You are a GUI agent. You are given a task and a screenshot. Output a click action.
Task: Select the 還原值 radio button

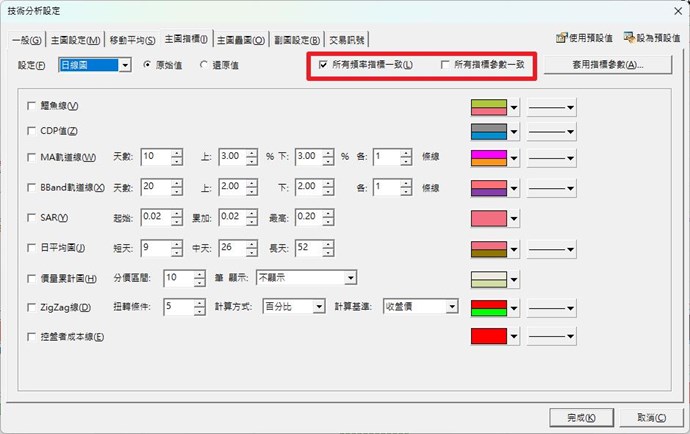click(x=205, y=65)
